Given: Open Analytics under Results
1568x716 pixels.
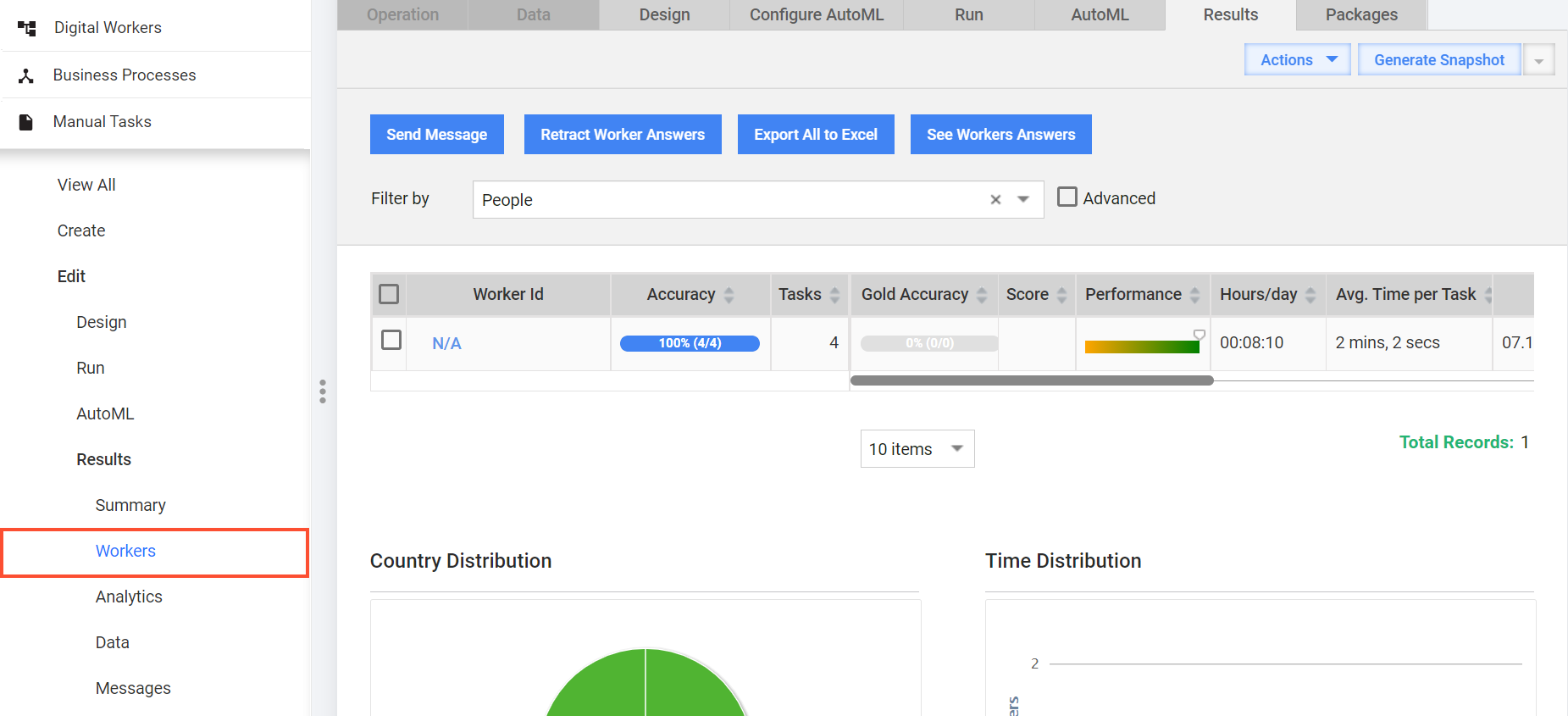Looking at the screenshot, I should pyautogui.click(x=129, y=597).
